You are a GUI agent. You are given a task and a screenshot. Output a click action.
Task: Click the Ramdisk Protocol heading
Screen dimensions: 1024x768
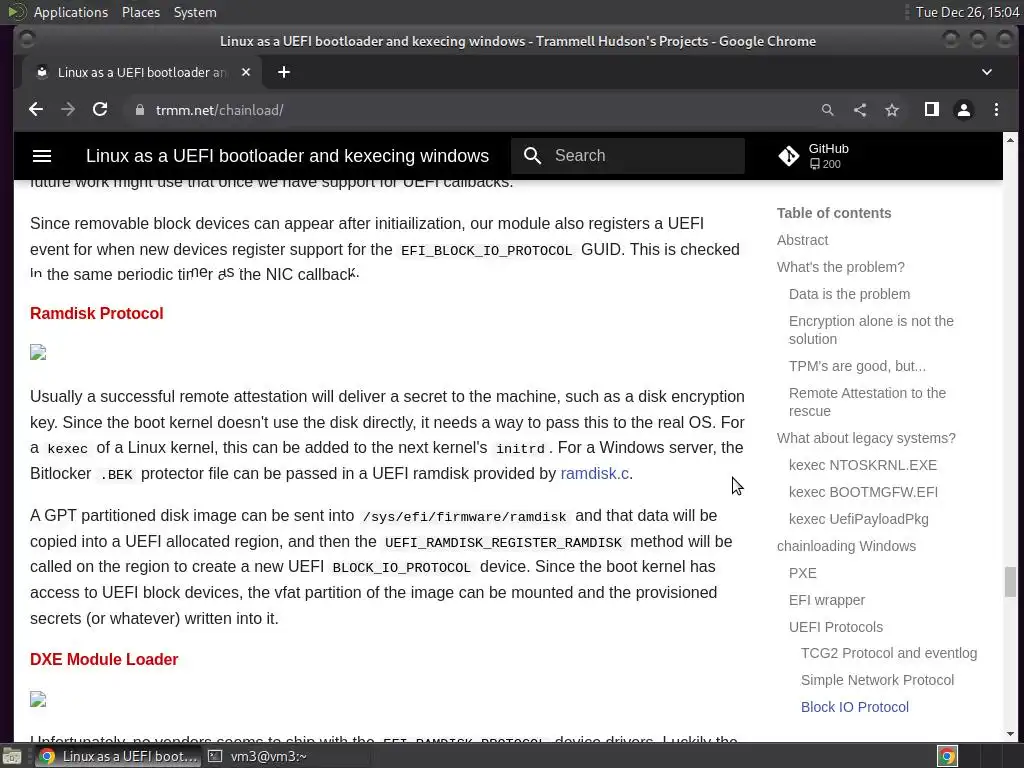coord(97,313)
